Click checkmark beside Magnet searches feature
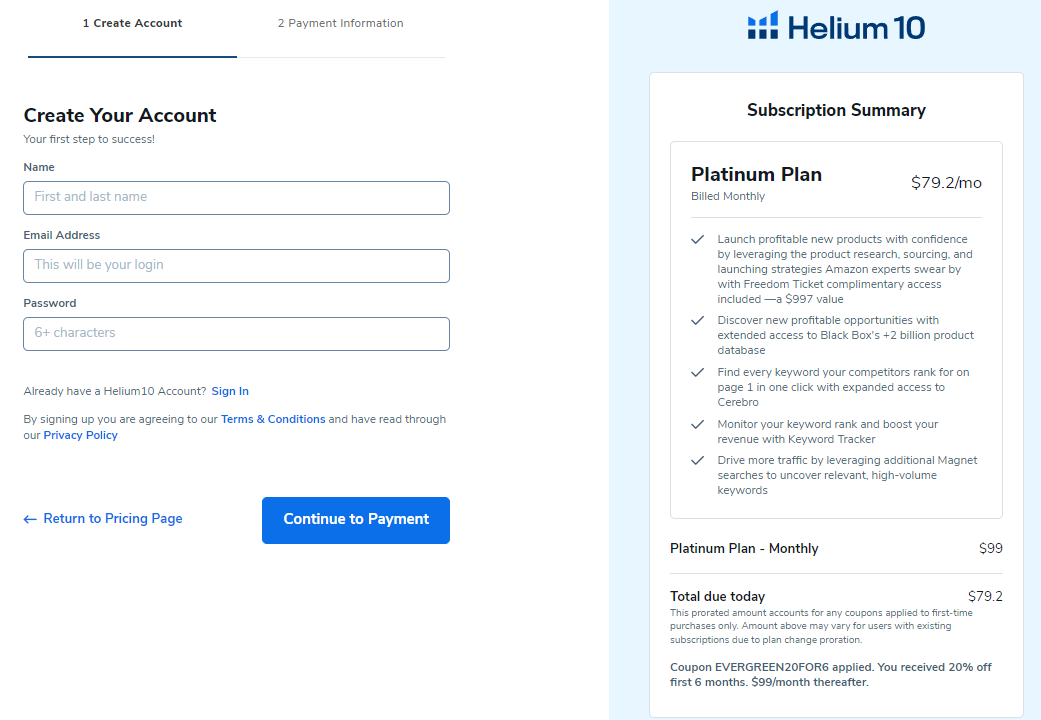This screenshot has width=1041, height=720. tap(697, 461)
